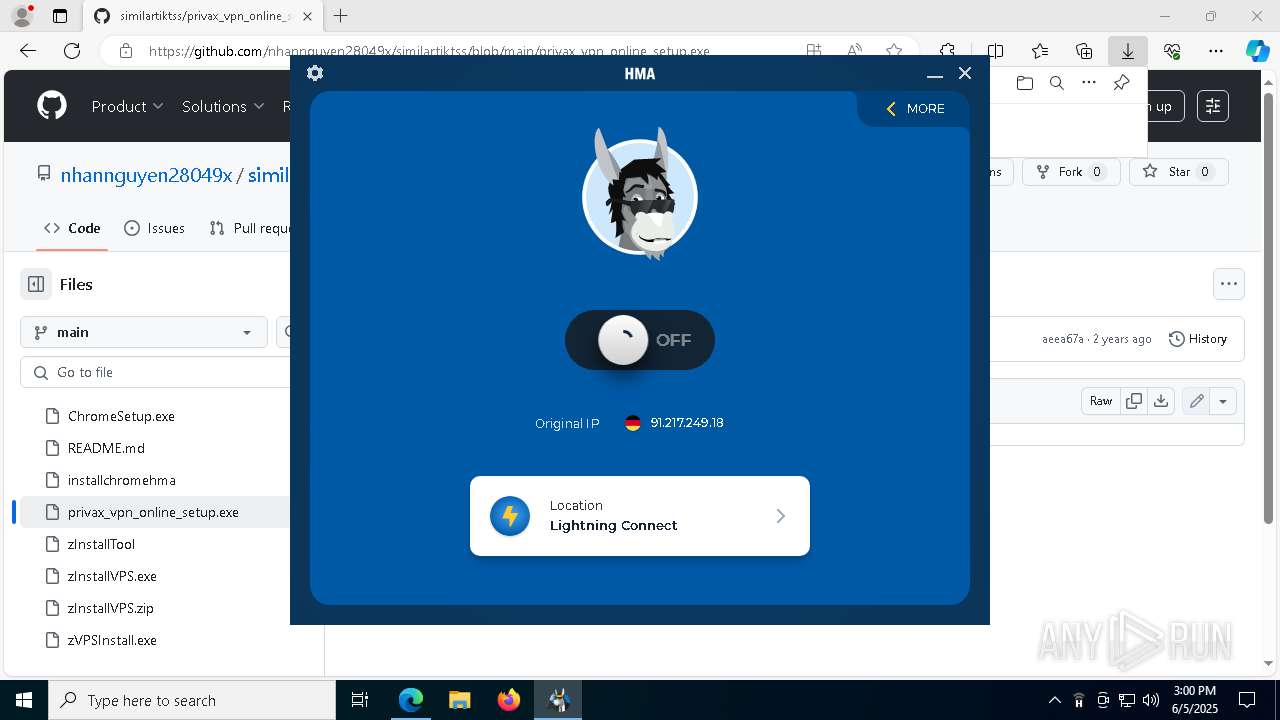Click the Raw file button
The height and width of the screenshot is (720, 1280).
coord(1101,401)
